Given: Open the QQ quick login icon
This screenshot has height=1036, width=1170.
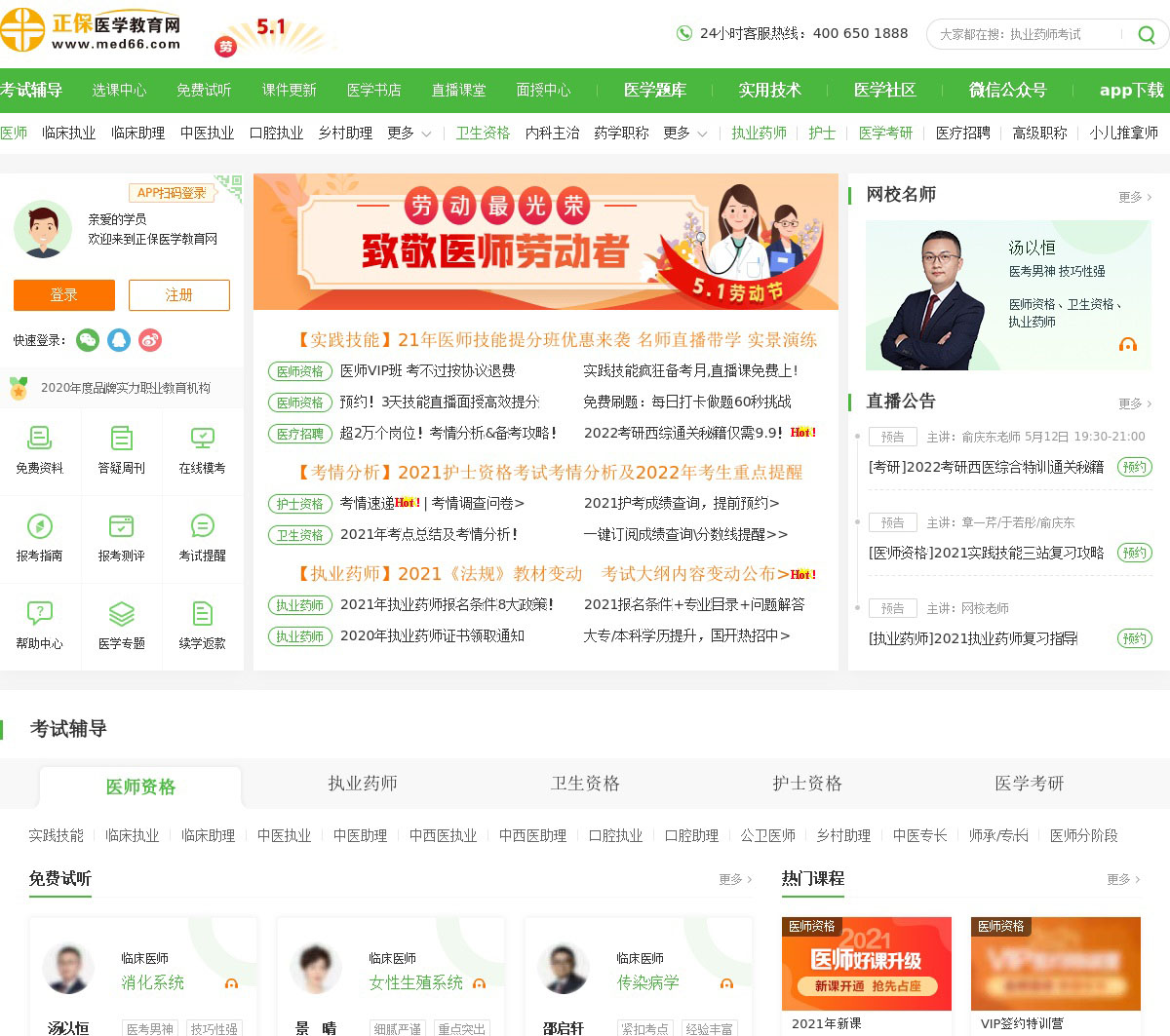Looking at the screenshot, I should pyautogui.click(x=119, y=340).
